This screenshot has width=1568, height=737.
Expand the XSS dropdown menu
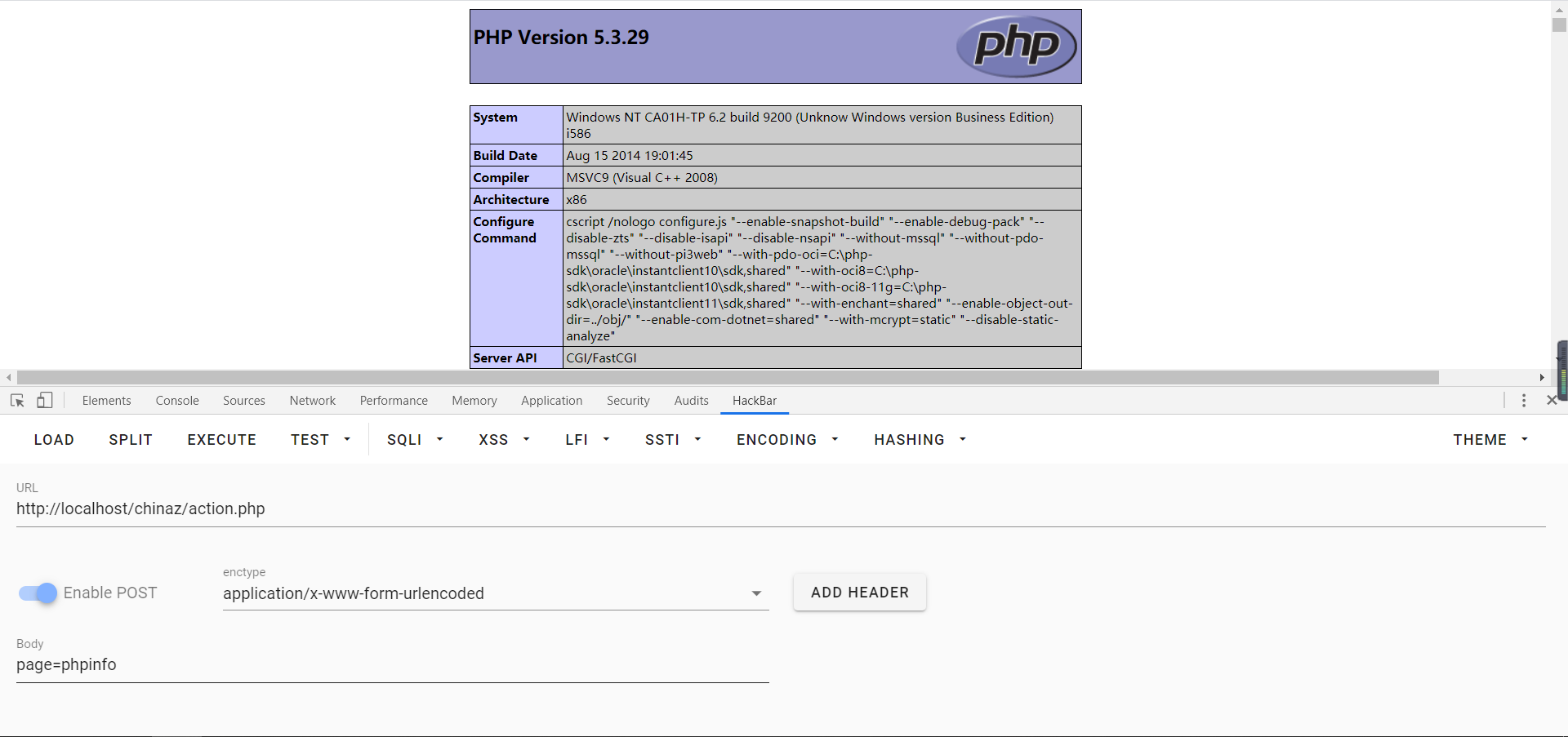coord(504,440)
